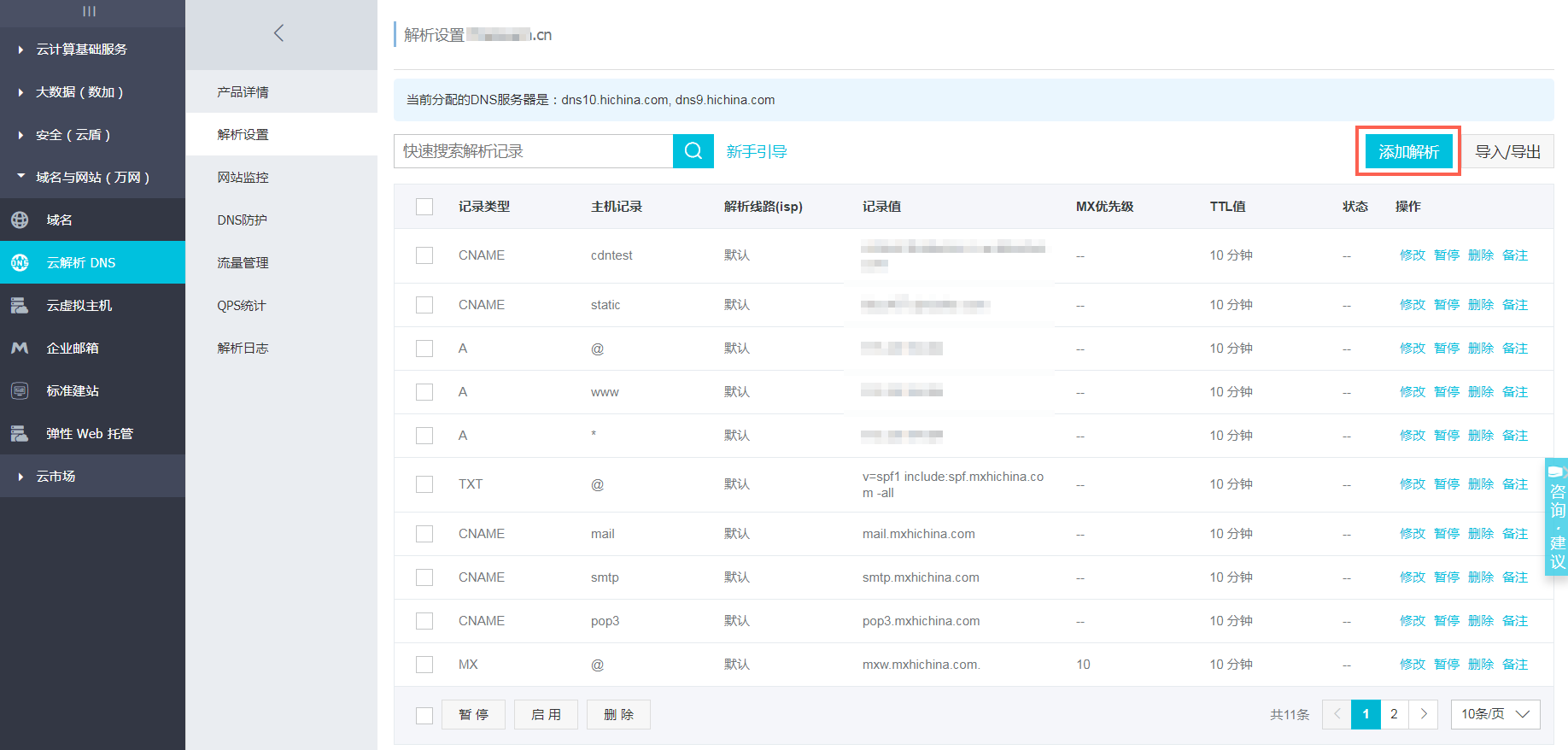
Task: Click the 导入/导出 button
Action: [x=1508, y=151]
